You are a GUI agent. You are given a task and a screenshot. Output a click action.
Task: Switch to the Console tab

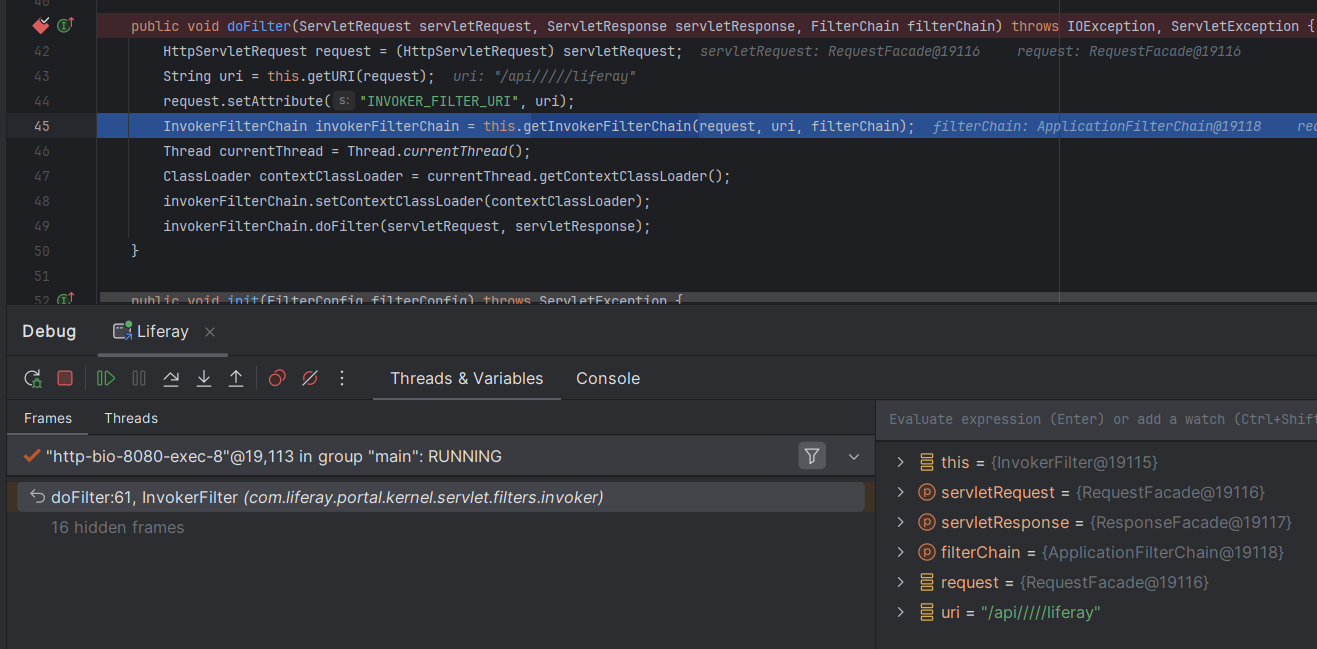coord(607,378)
